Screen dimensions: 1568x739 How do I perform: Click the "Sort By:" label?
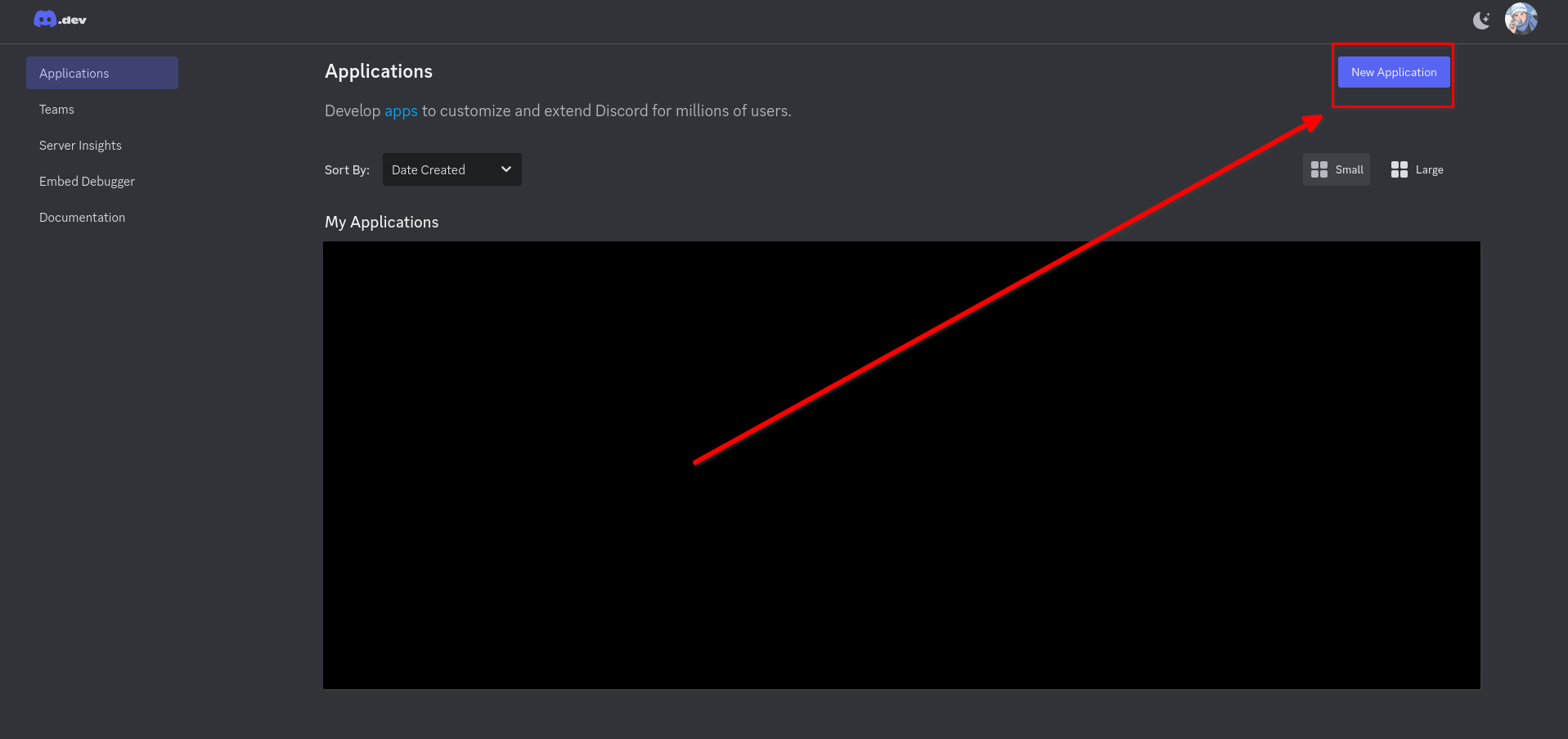point(347,170)
